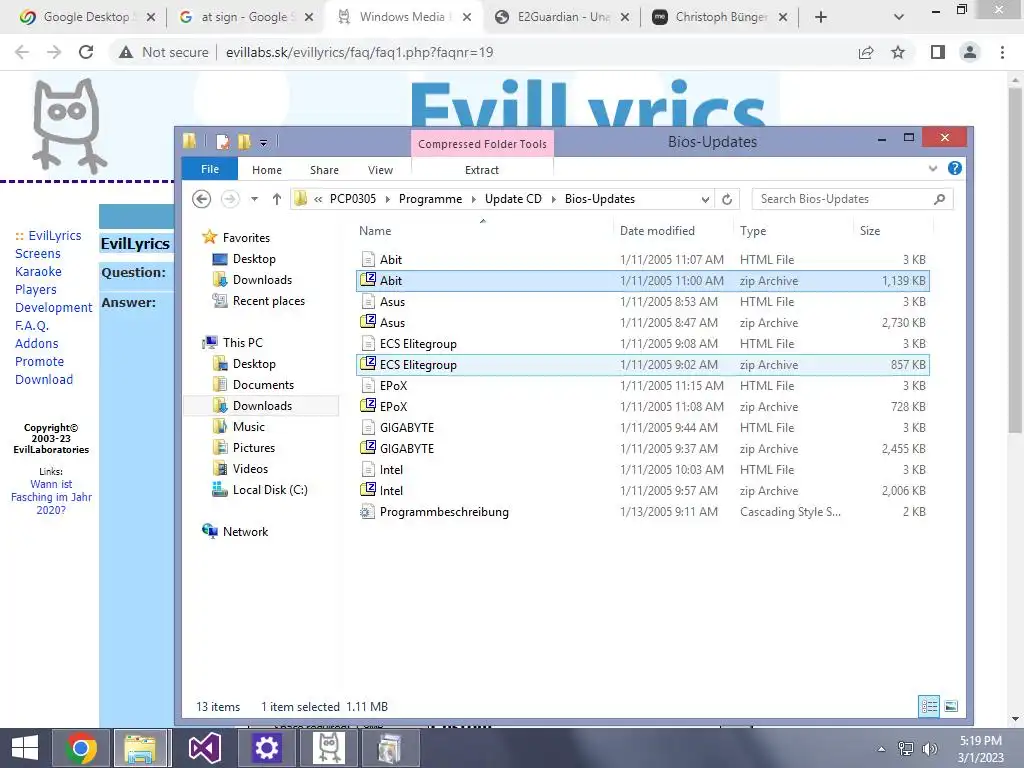Sort by Date modified column header
Viewport: 1024px width, 768px height.
(657, 231)
